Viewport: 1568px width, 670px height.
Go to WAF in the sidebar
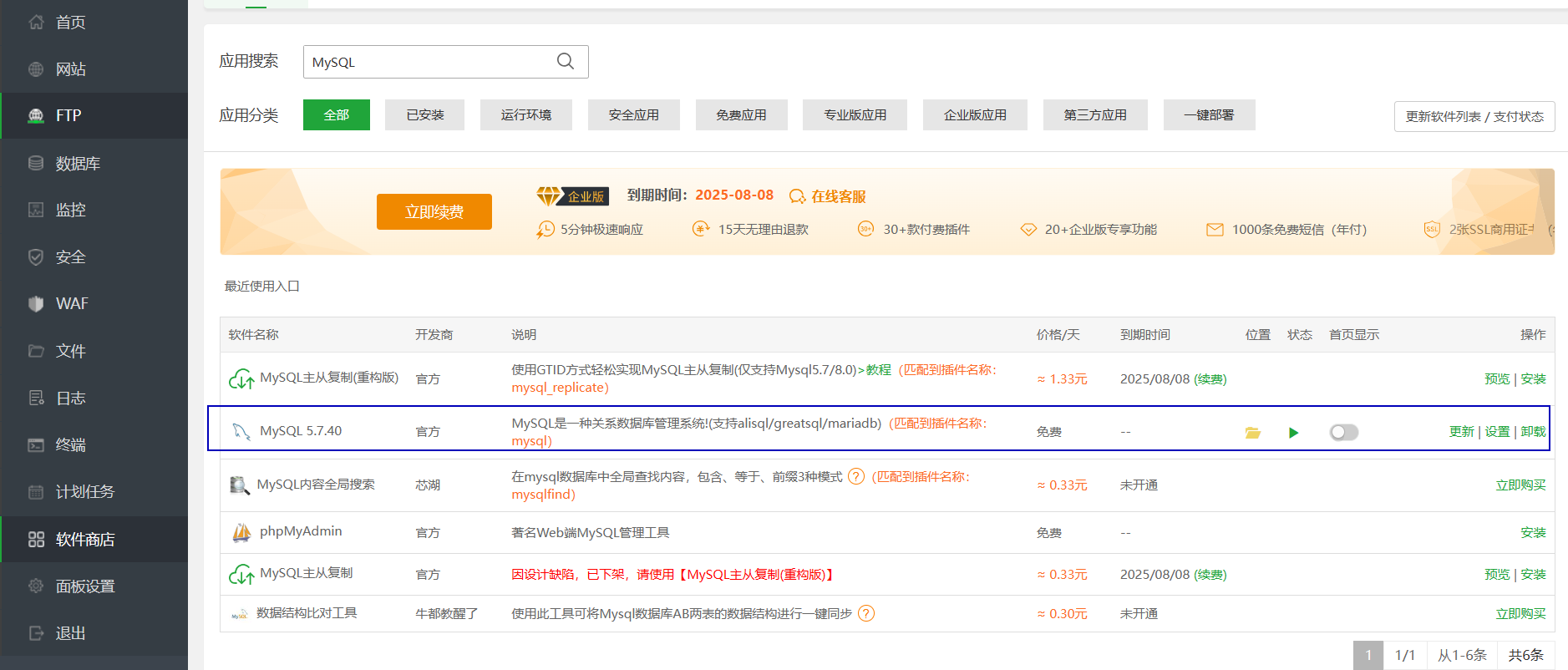tap(72, 304)
